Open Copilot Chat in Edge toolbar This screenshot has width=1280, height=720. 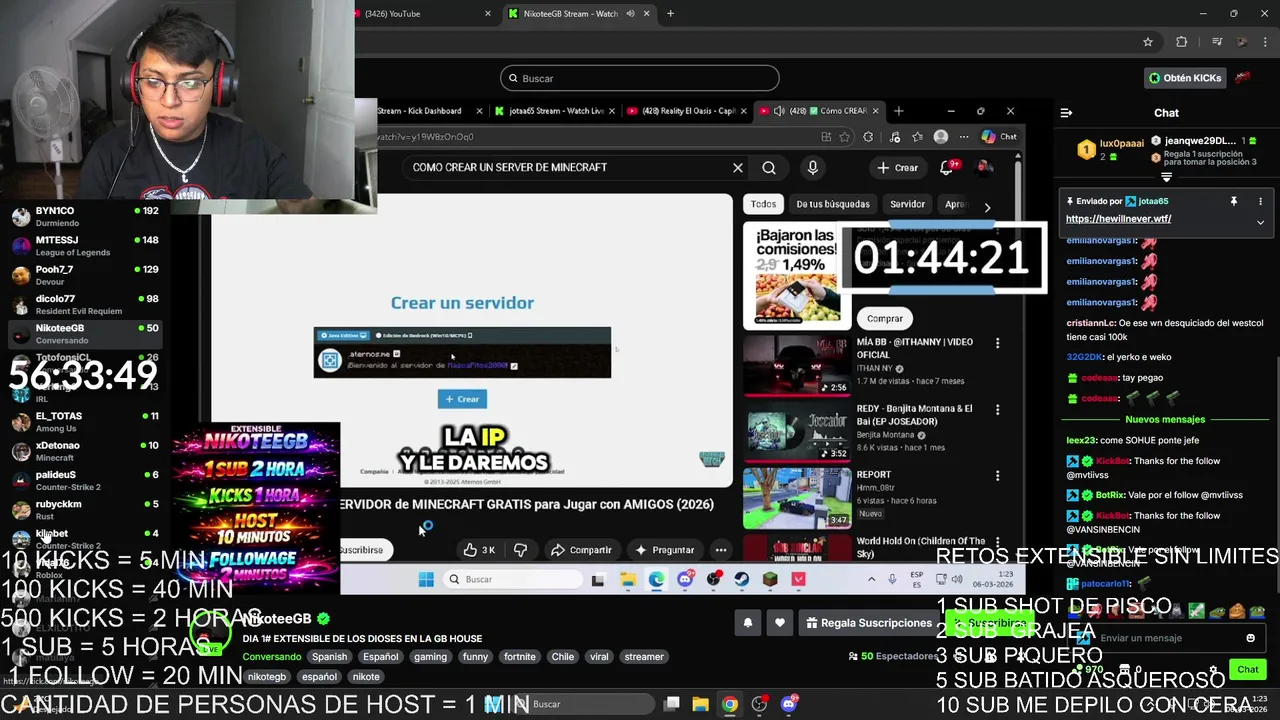click(998, 137)
